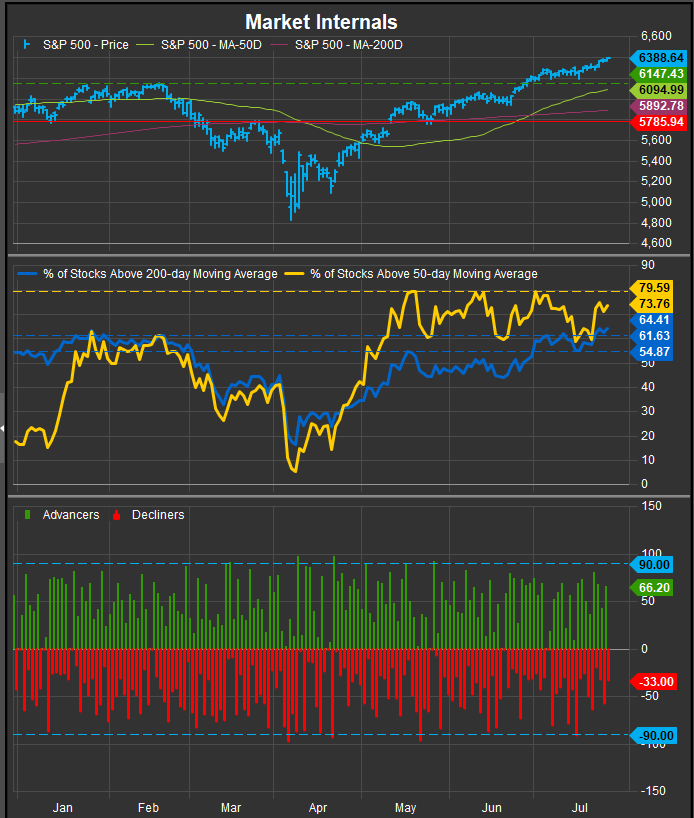The width and height of the screenshot is (694, 818).
Task: Select the red 5785.94 value label
Action: pos(657,122)
